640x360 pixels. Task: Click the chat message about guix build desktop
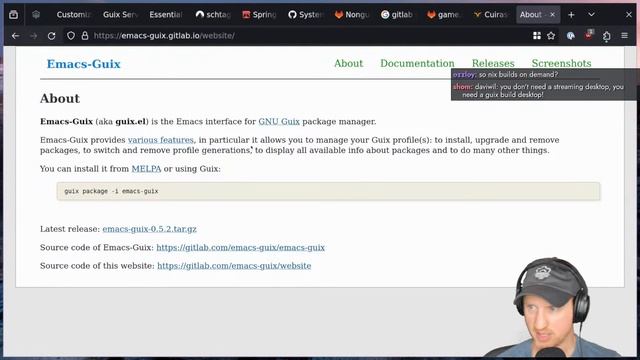[x=538, y=91]
